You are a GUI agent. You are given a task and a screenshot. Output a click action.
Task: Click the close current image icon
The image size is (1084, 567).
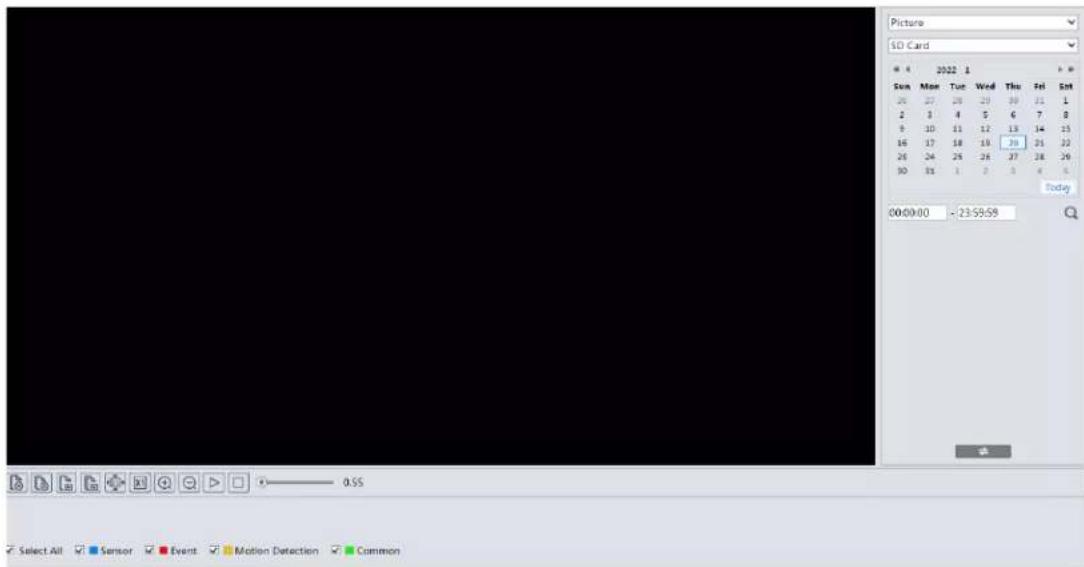pos(17,483)
